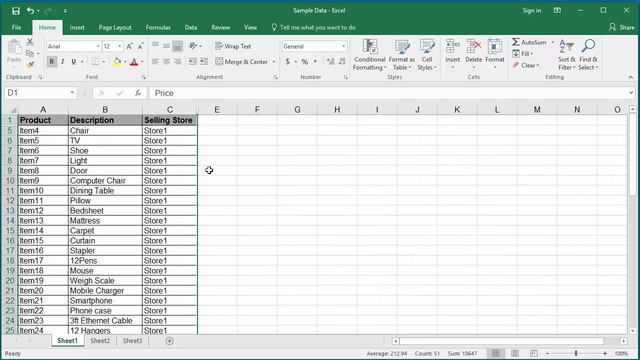Switch to the Formulas tab
Viewport: 640px width, 360px height.
pos(158,27)
